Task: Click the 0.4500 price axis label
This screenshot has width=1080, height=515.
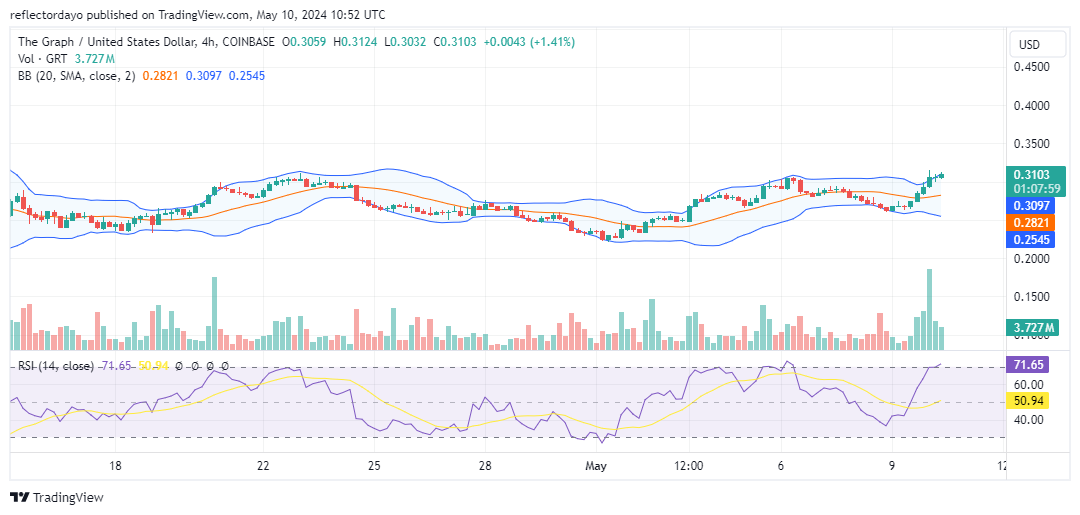Action: click(1031, 67)
